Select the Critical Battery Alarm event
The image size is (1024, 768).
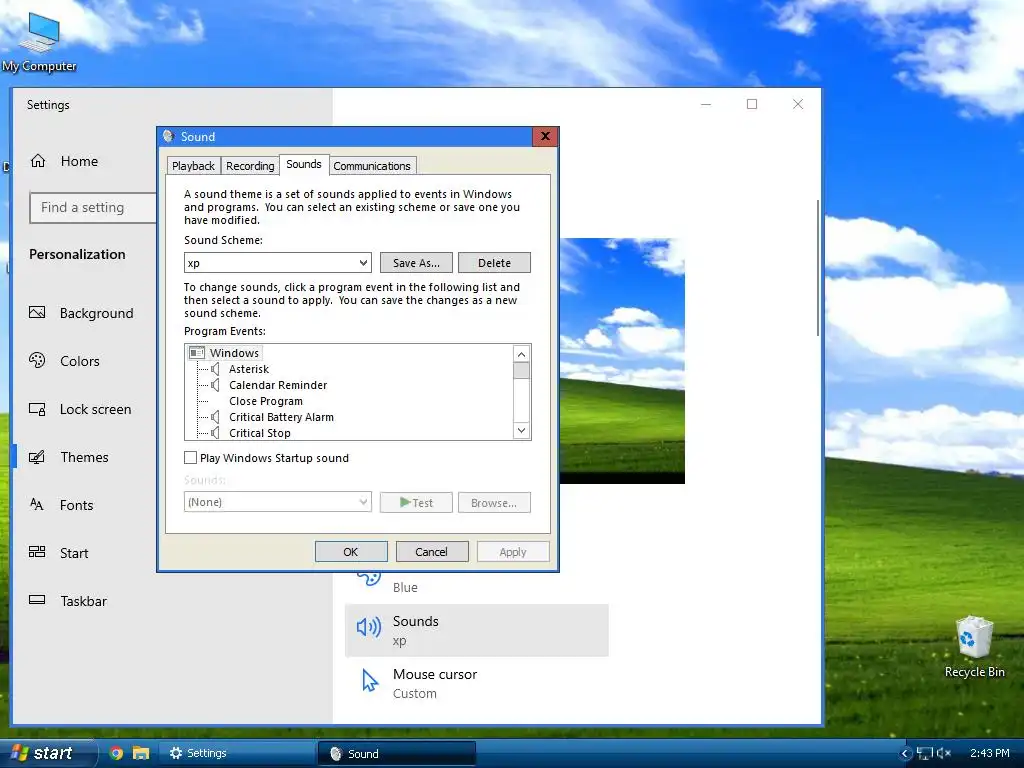point(281,417)
